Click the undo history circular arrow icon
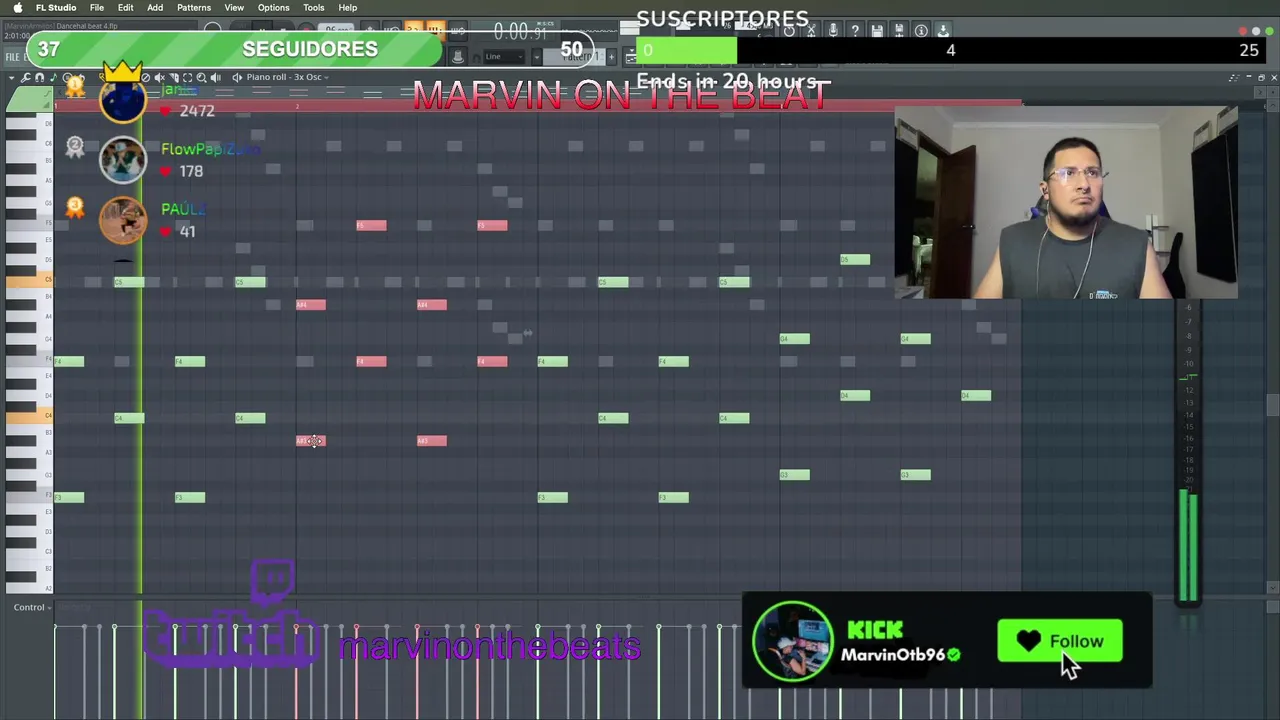Screen dimensions: 1280x720 pyautogui.click(x=788, y=31)
